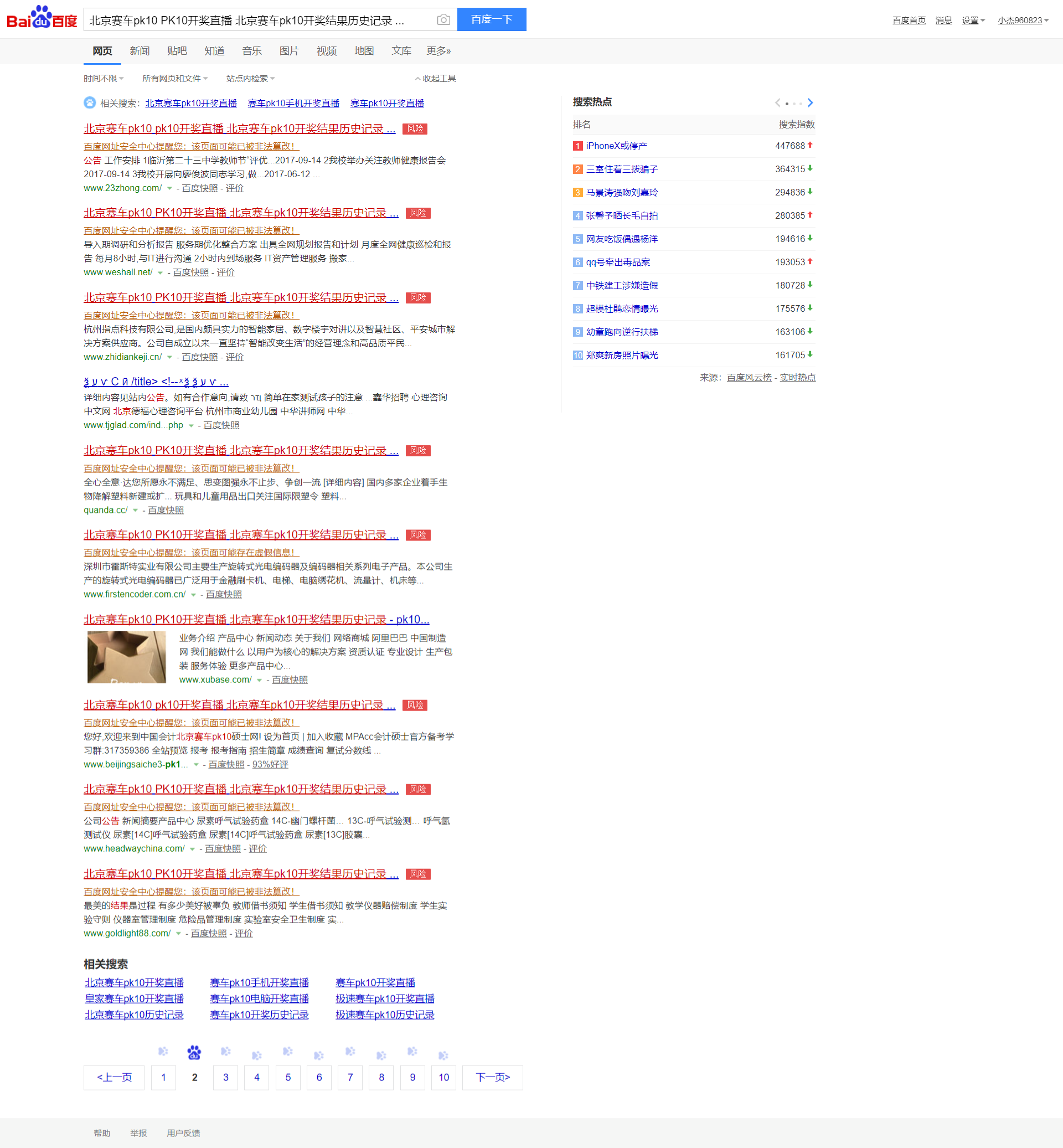The width and height of the screenshot is (1063, 1148).
Task: Open 更多» tab menu
Action: [438, 50]
